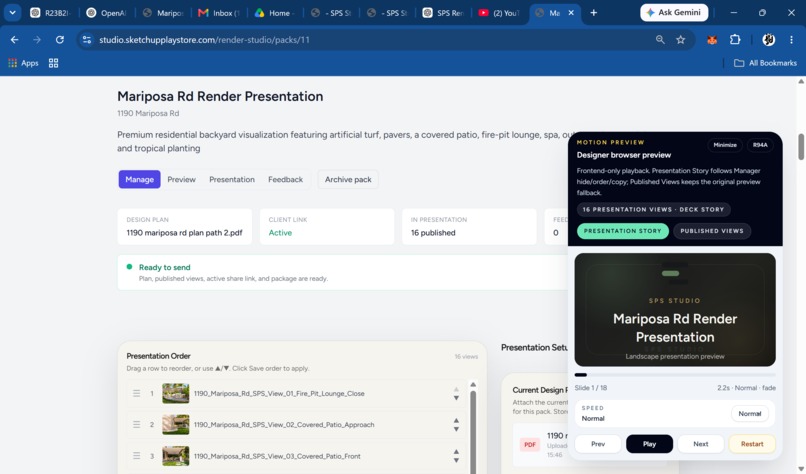The height and width of the screenshot is (474, 806).
Task: Click the Next slide button
Action: [x=701, y=444]
